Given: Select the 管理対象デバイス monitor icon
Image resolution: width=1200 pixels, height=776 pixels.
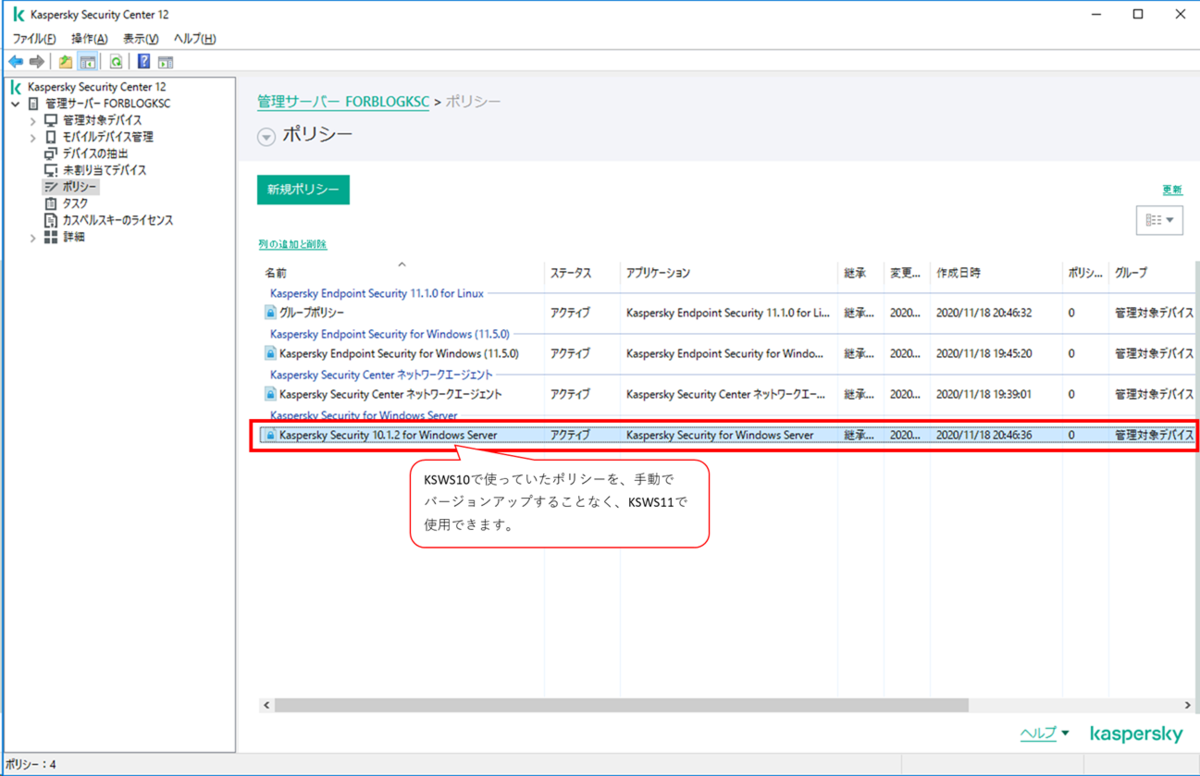Looking at the screenshot, I should point(51,120).
